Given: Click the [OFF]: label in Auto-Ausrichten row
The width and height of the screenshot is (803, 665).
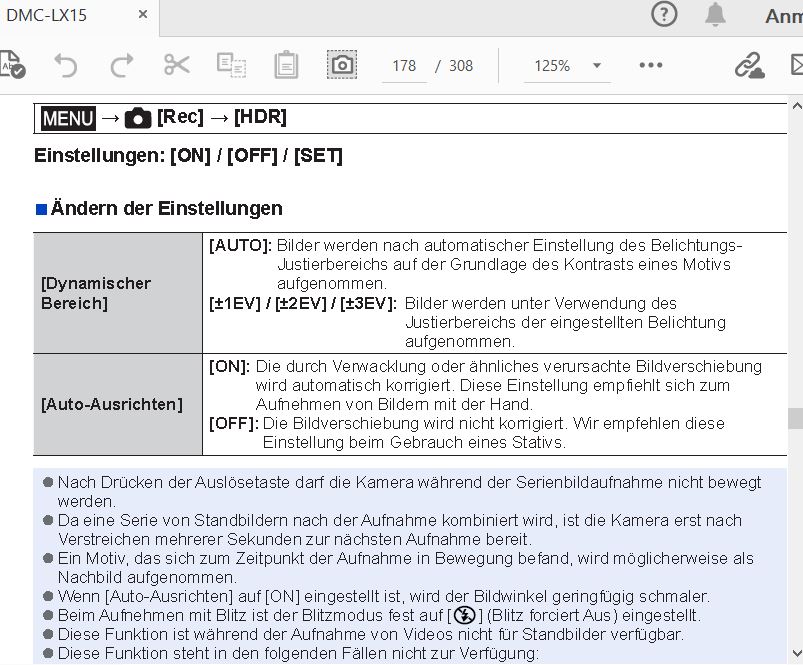Looking at the screenshot, I should tap(234, 423).
